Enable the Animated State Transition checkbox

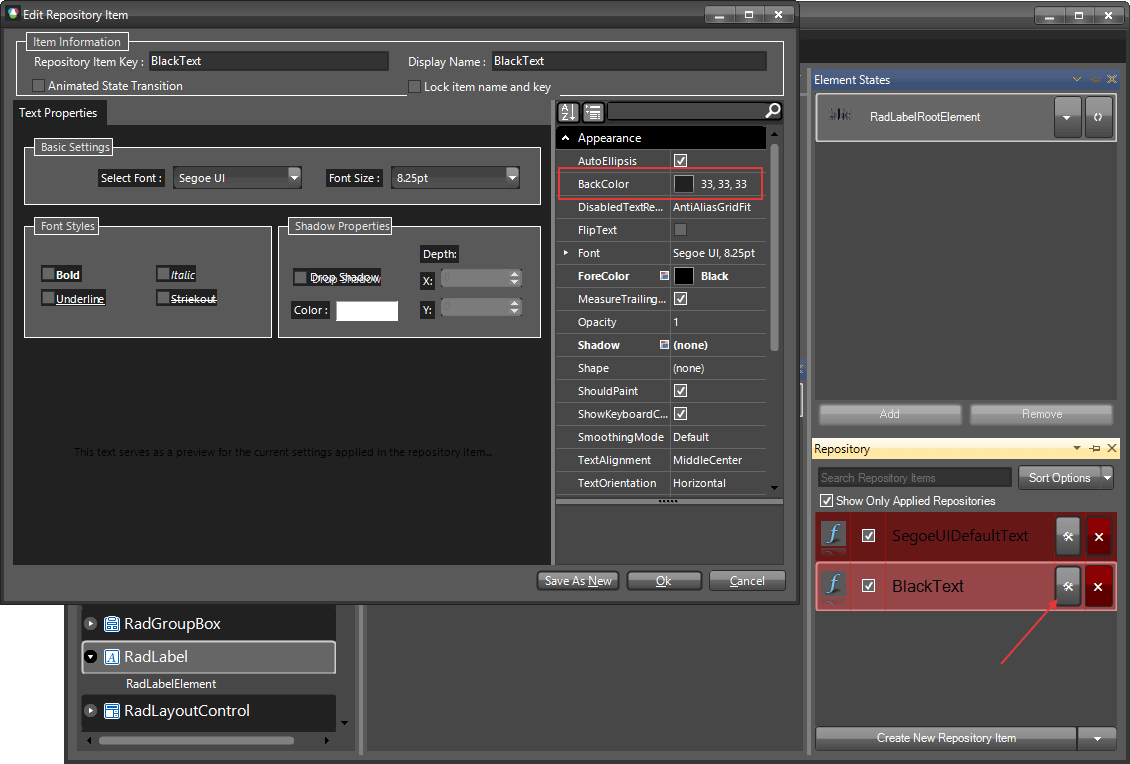click(37, 86)
